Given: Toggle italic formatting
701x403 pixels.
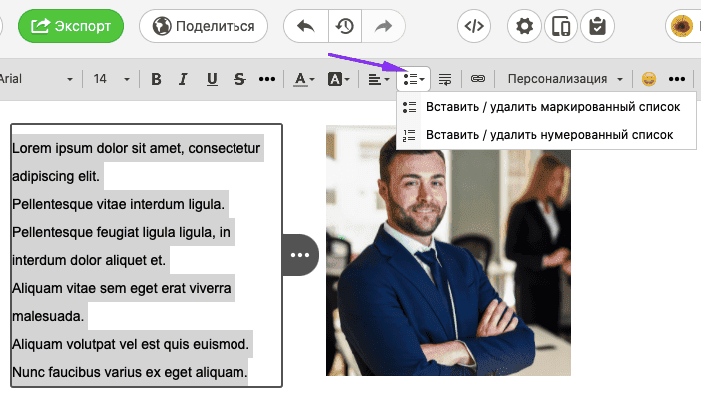Looking at the screenshot, I should point(183,79).
